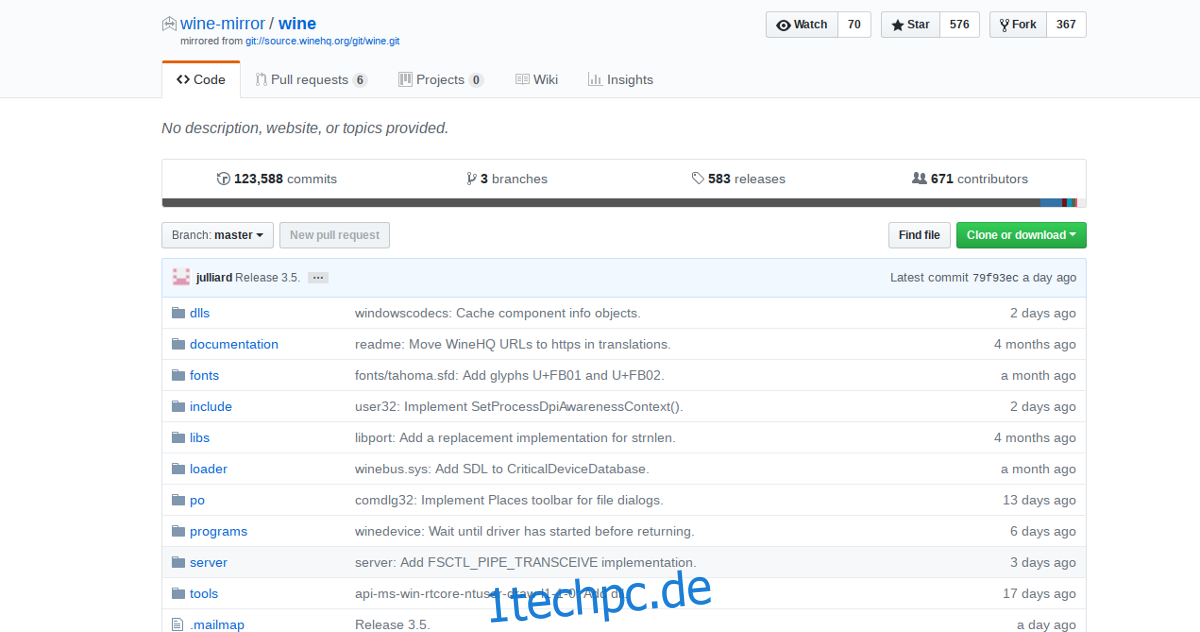View the 367 forks count
The height and width of the screenshot is (632, 1200).
(x=1066, y=25)
